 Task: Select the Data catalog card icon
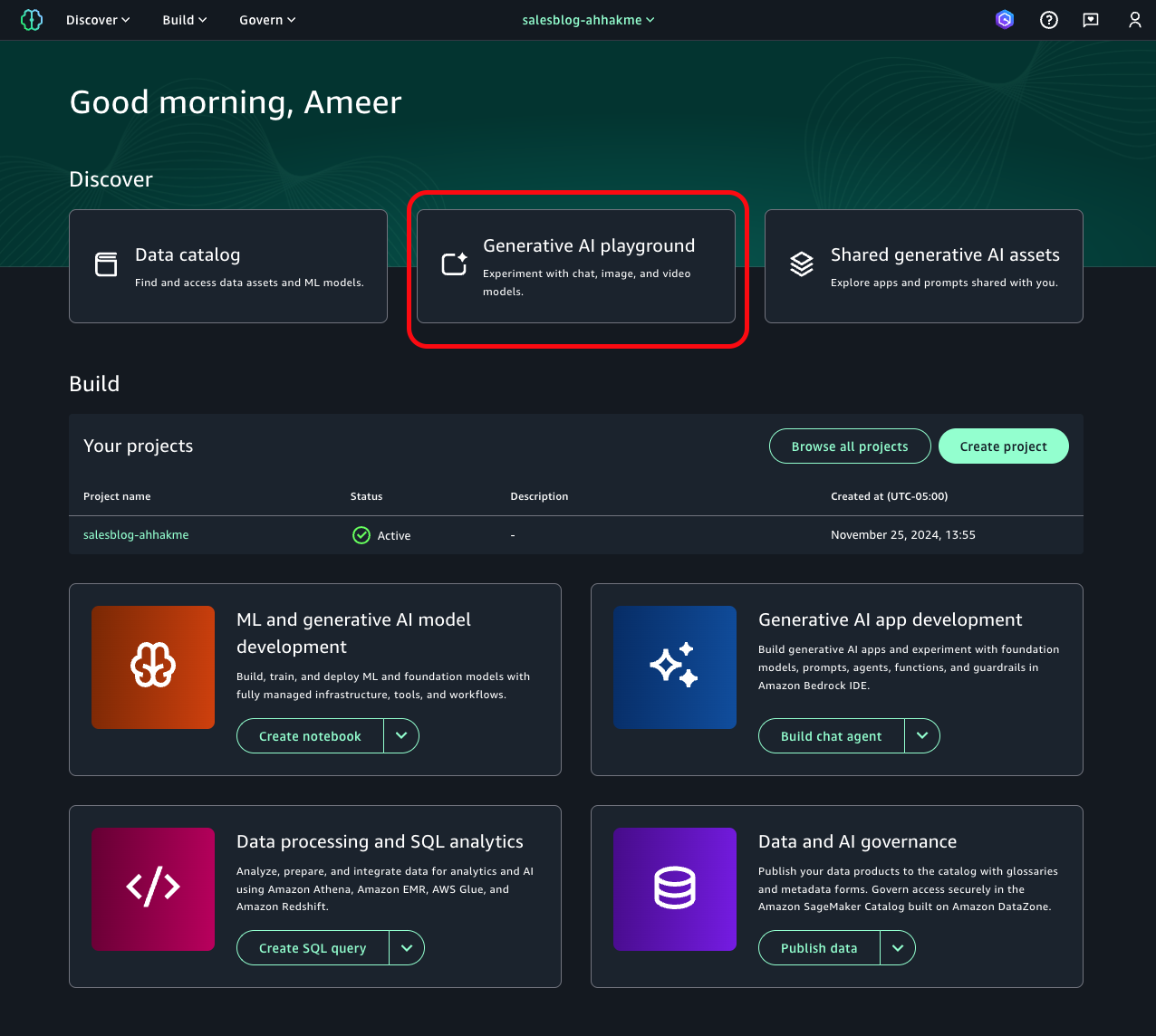tap(106, 265)
